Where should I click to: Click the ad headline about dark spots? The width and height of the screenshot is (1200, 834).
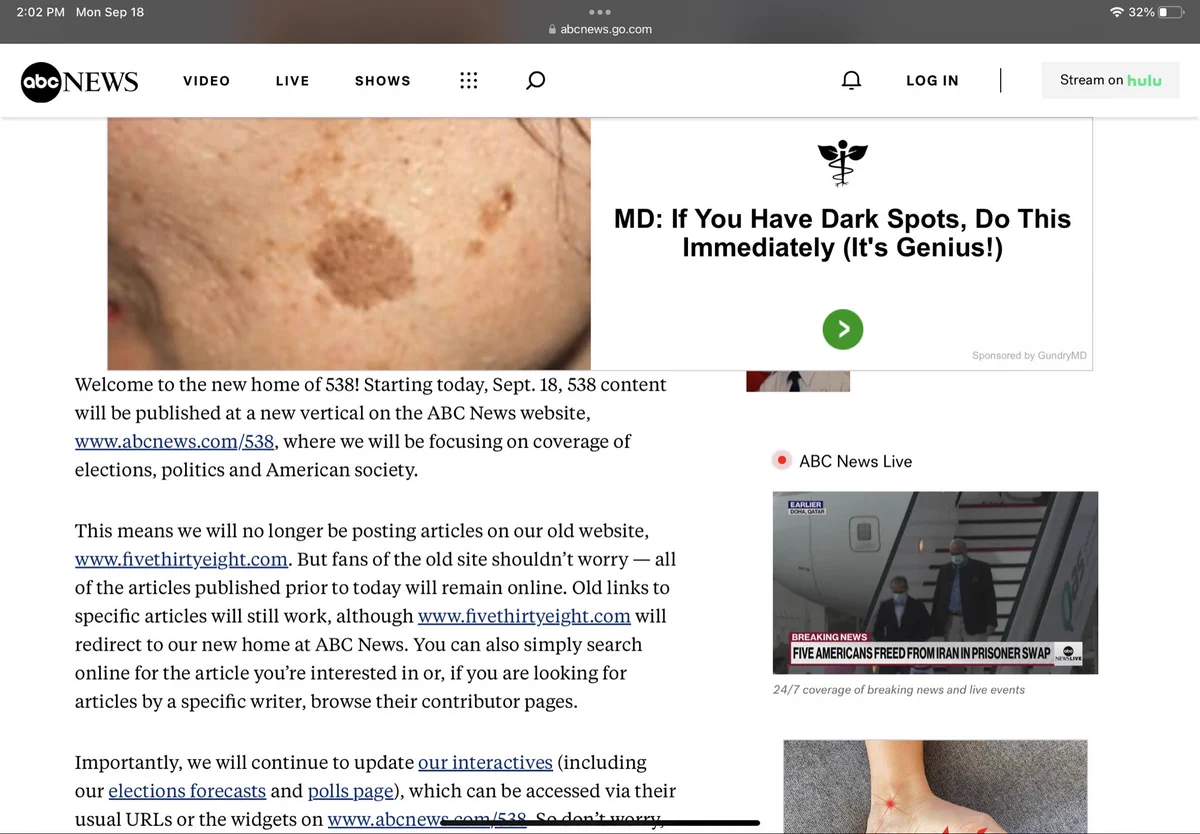(x=842, y=233)
